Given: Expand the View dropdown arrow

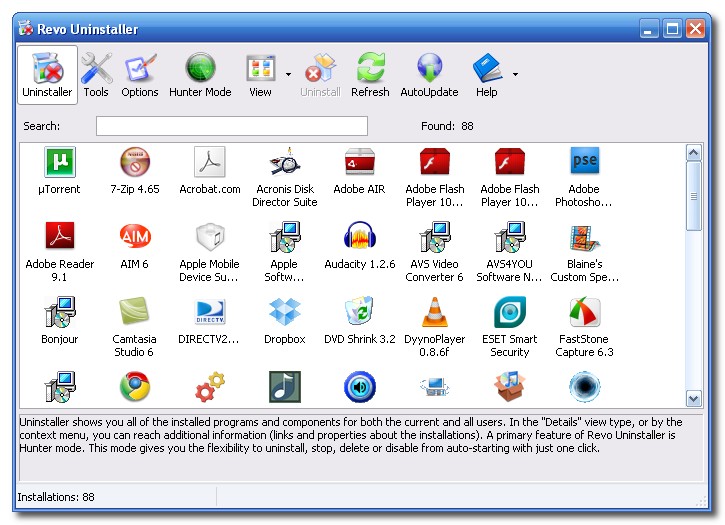Looking at the screenshot, I should click(288, 74).
